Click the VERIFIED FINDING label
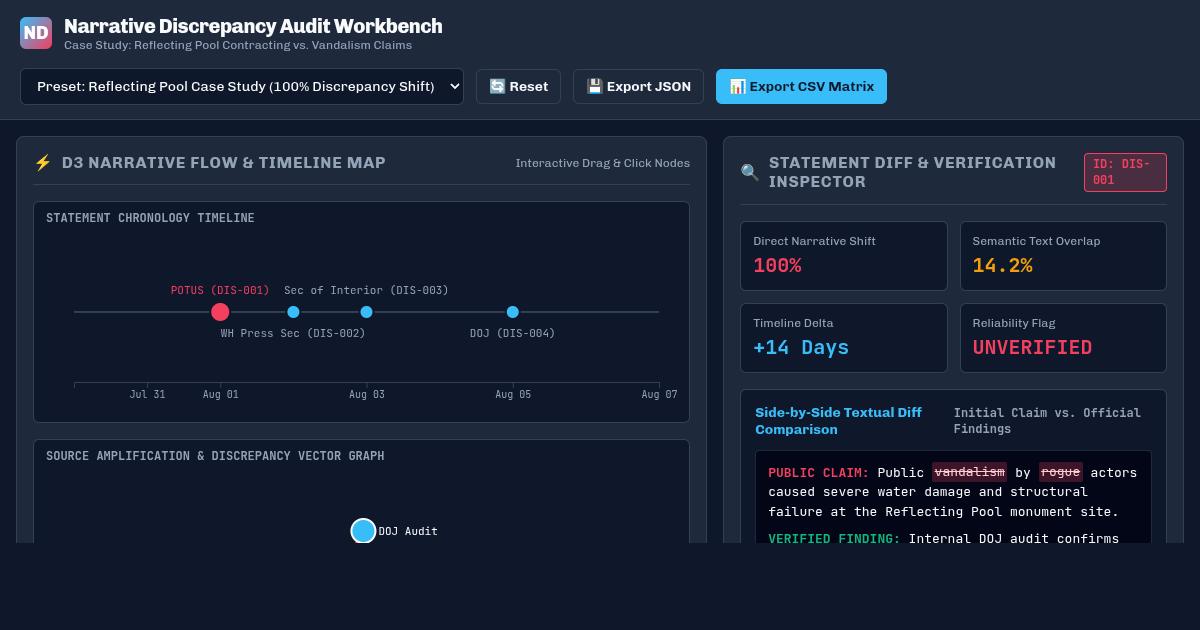Screen dimensions: 1200x630 [x=834, y=539]
